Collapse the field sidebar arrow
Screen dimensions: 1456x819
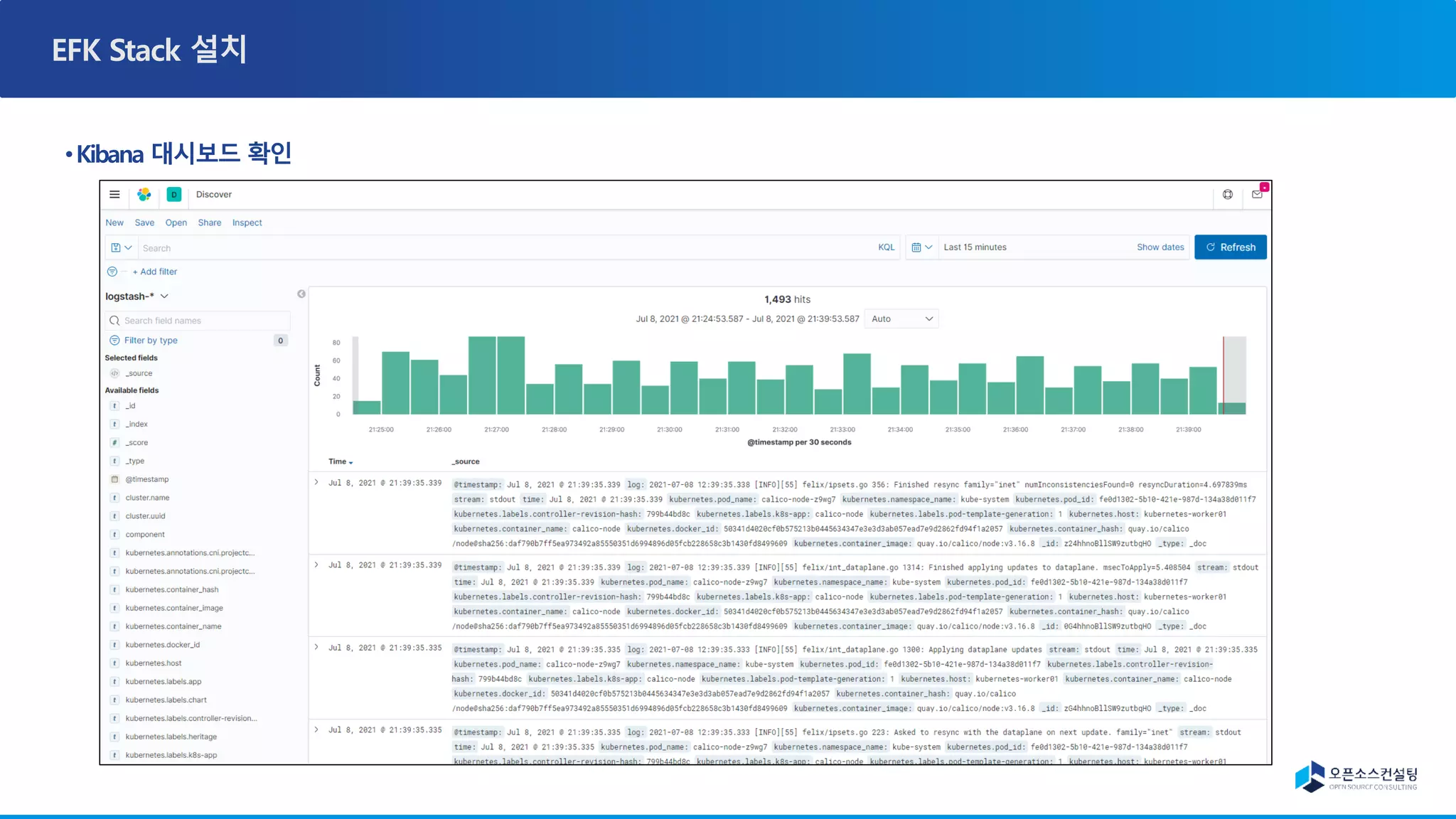301,294
